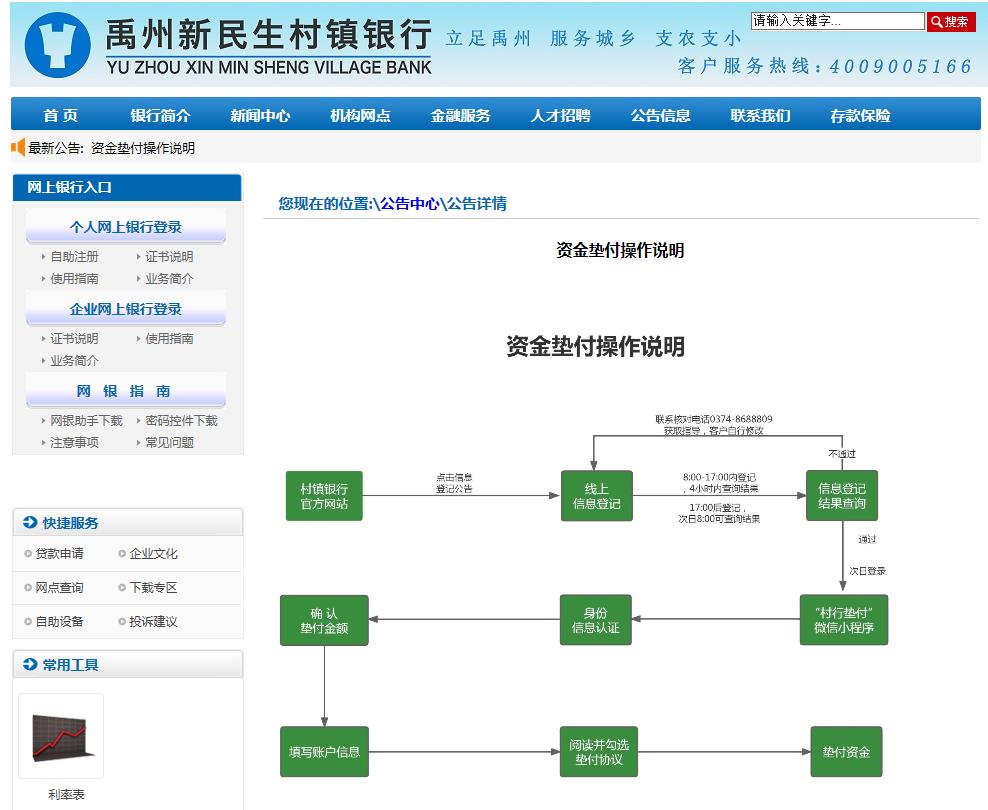988x810 pixels.
Task: Click the arrow icon beside 快捷服务
Action: [x=30, y=523]
